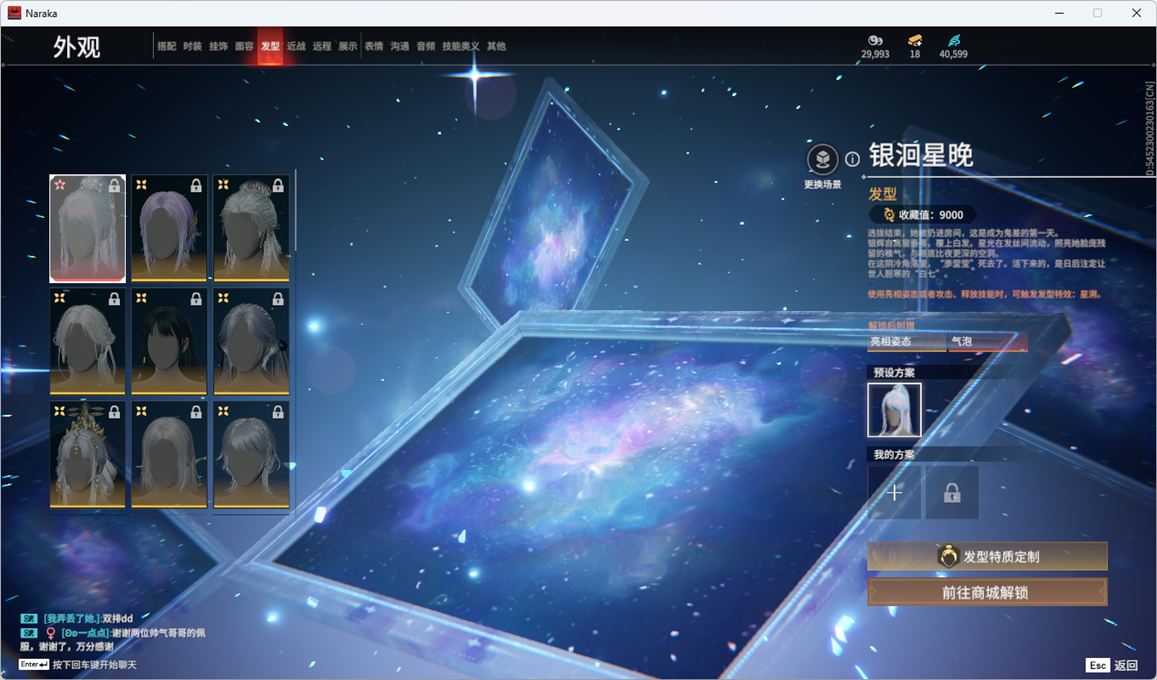Open the info icon beside 银洄星晚
Image resolution: width=1157 pixels, height=680 pixels.
[852, 159]
